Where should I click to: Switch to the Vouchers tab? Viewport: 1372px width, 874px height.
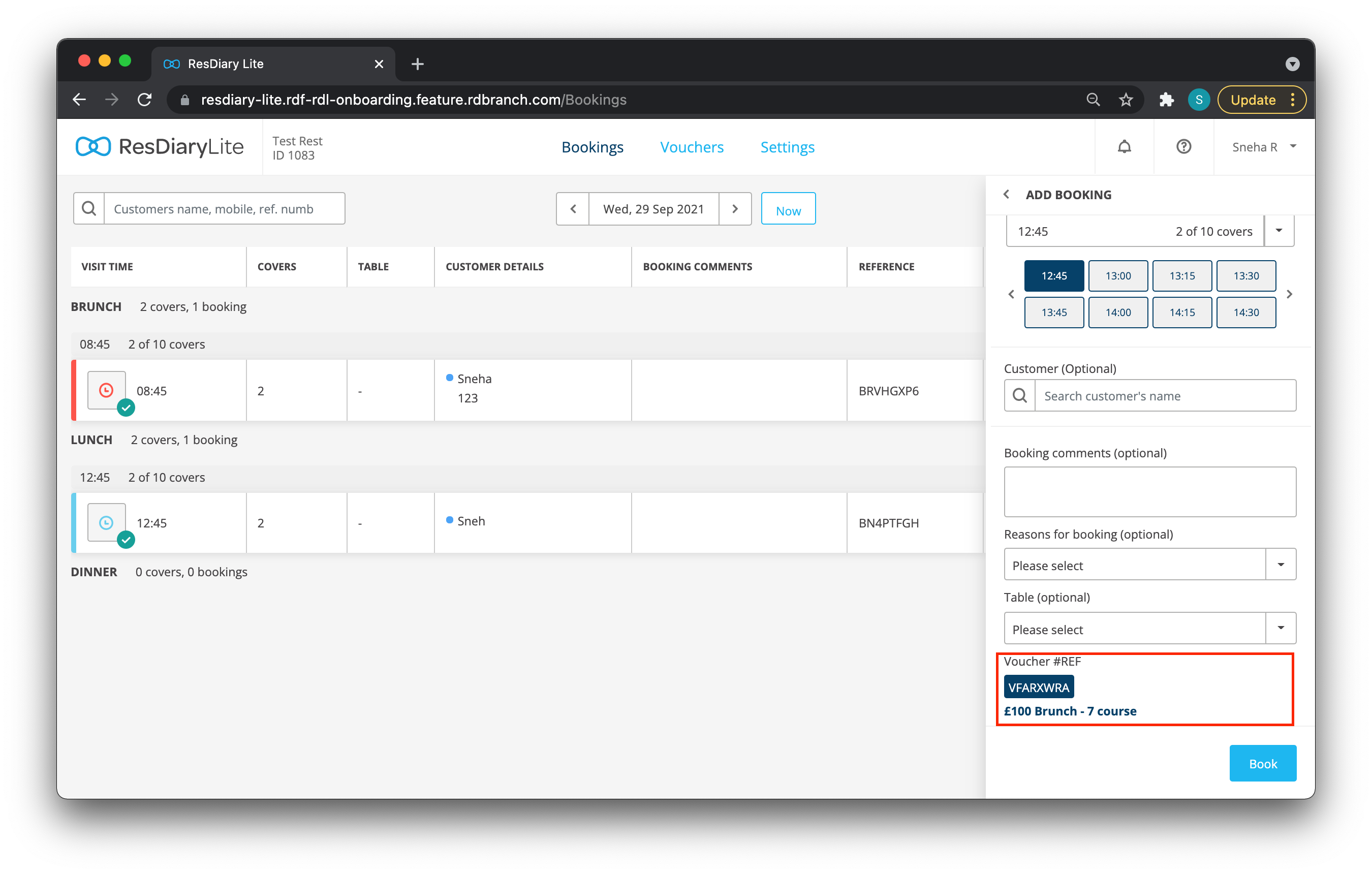pos(692,147)
